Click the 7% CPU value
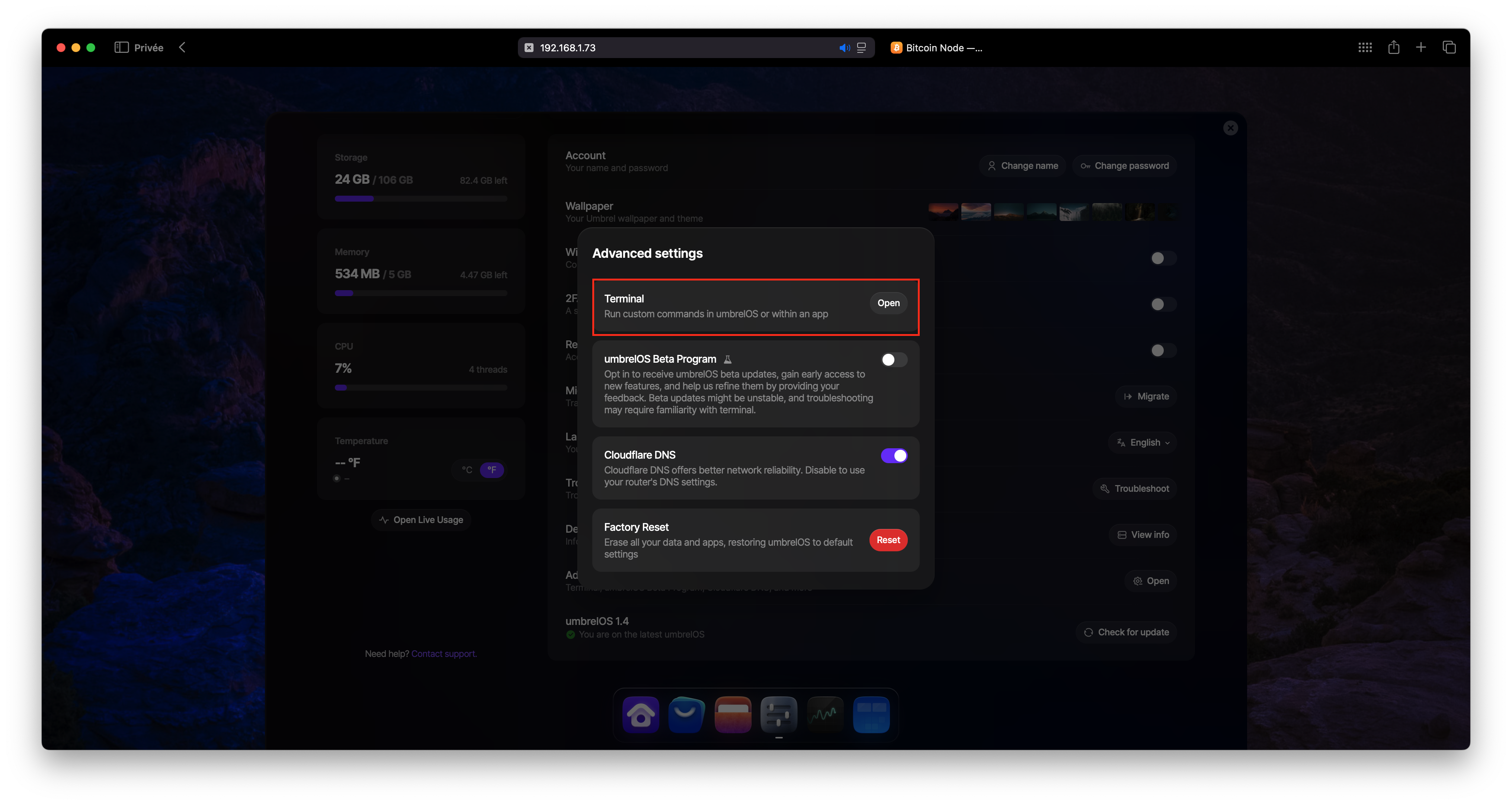 pyautogui.click(x=343, y=369)
